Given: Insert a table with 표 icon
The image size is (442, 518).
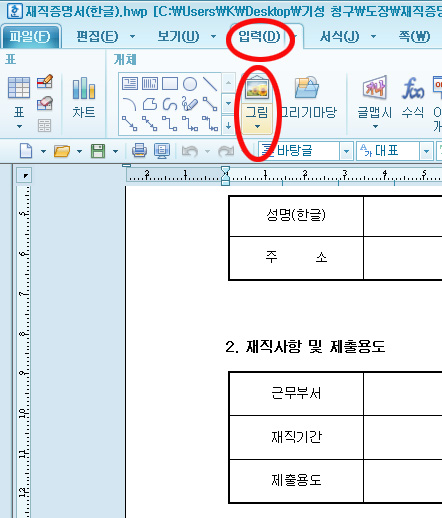Looking at the screenshot, I should (19, 87).
